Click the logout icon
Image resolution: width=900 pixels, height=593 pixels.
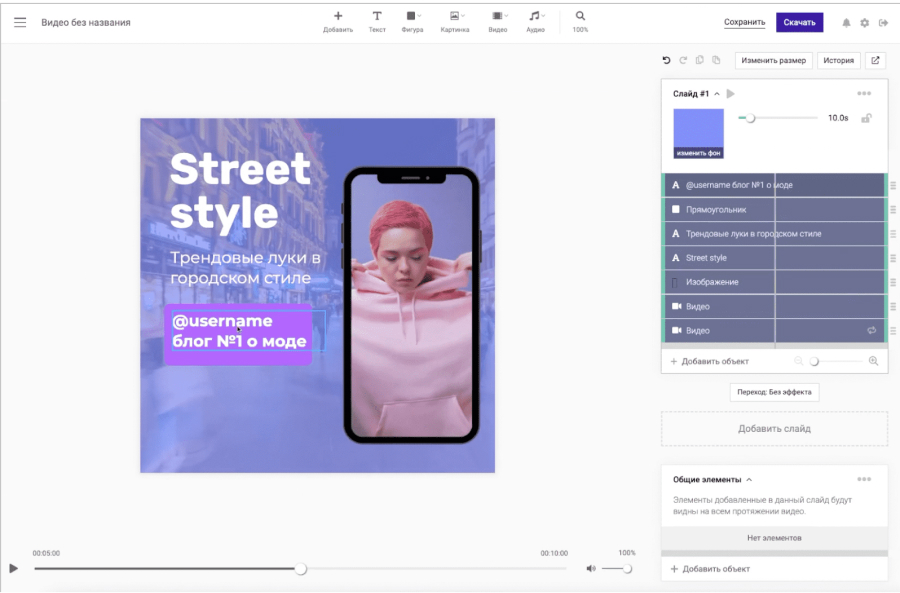coord(883,23)
